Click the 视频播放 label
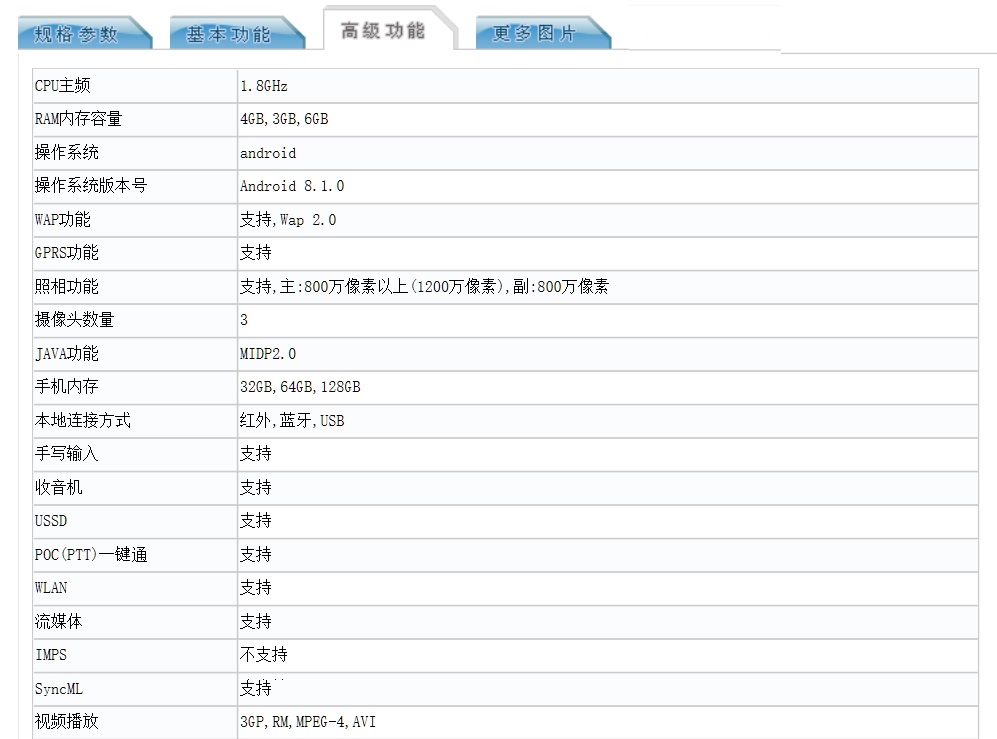Image resolution: width=997 pixels, height=739 pixels. point(67,721)
